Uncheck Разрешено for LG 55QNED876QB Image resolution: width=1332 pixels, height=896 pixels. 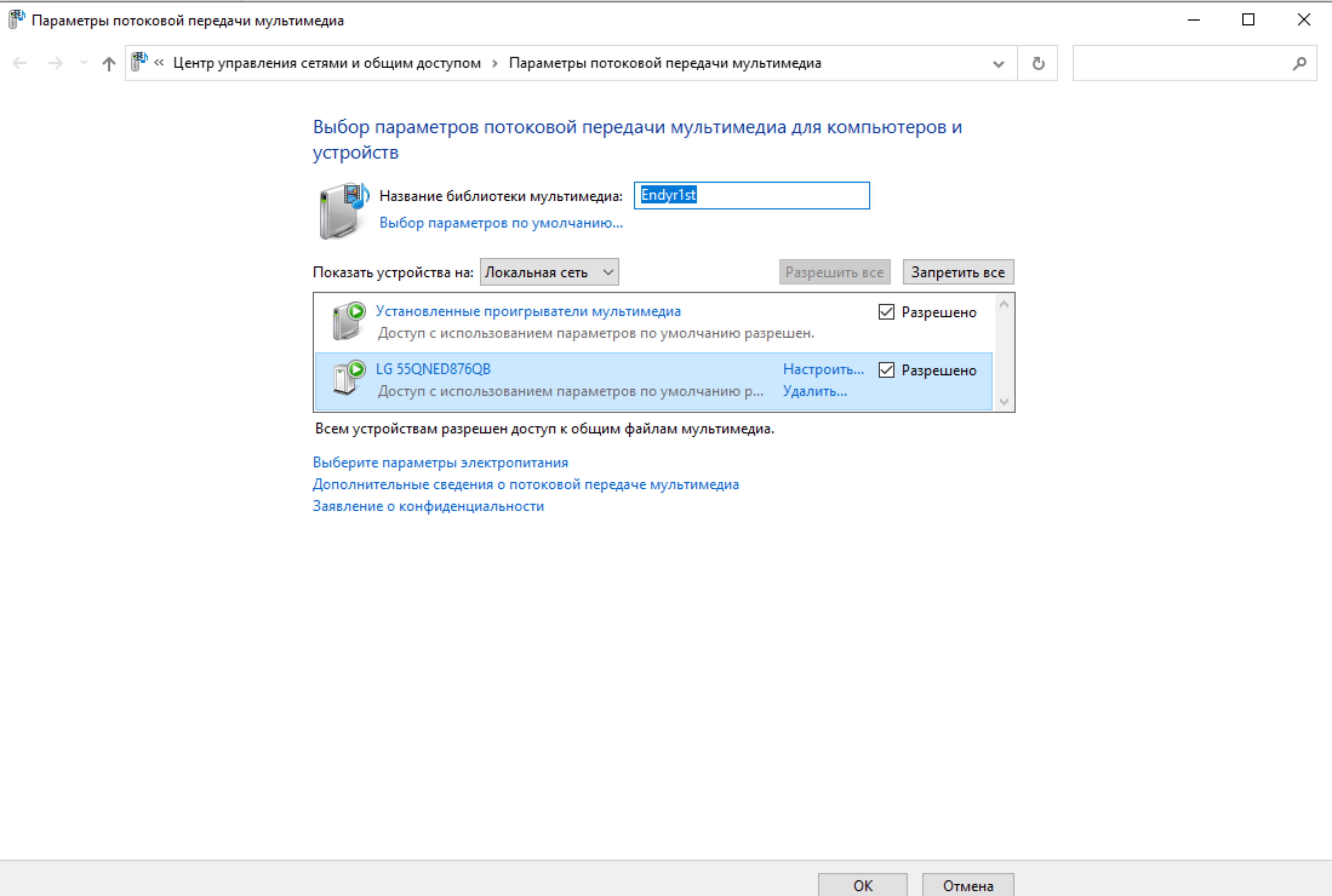(886, 370)
